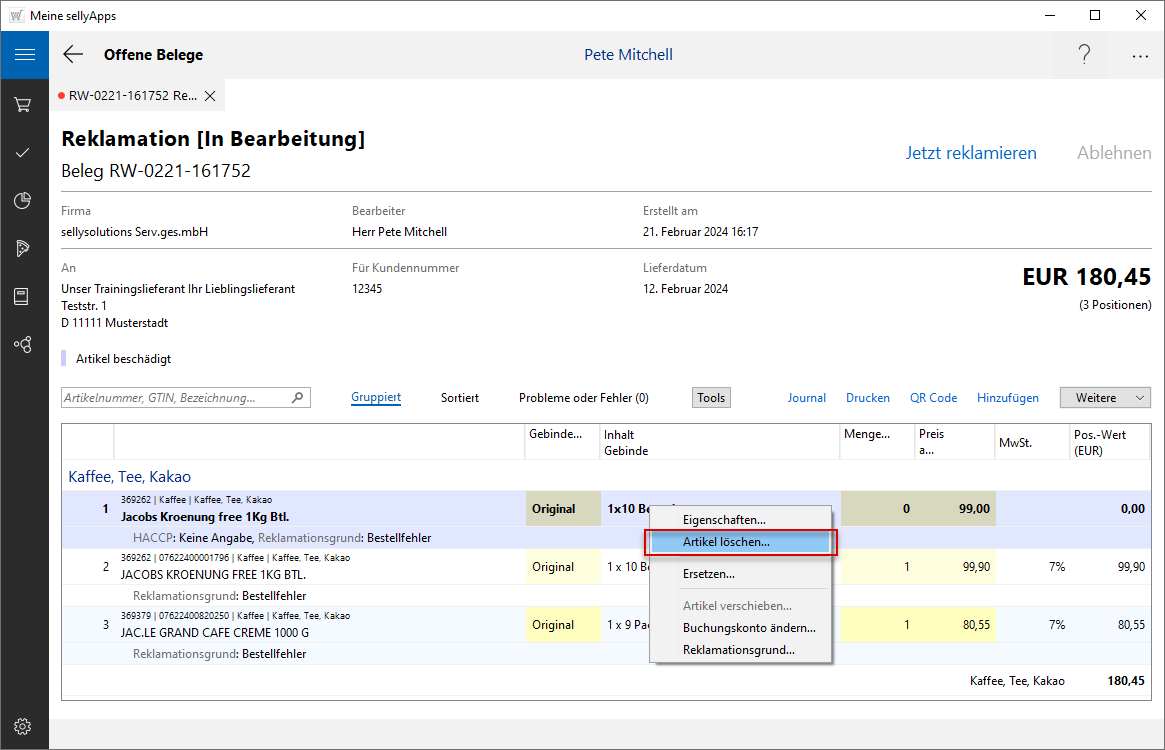Click the checkmark sidebar icon
The width and height of the screenshot is (1165, 750).
pyautogui.click(x=23, y=153)
